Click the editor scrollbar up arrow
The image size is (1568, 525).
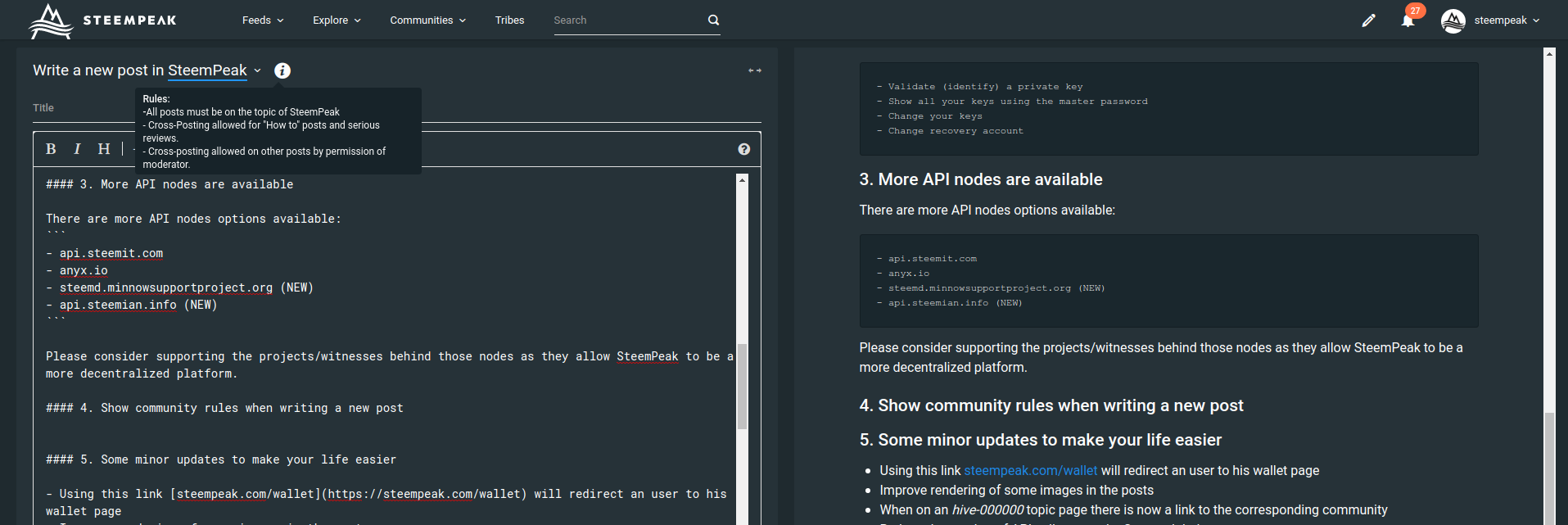(742, 179)
